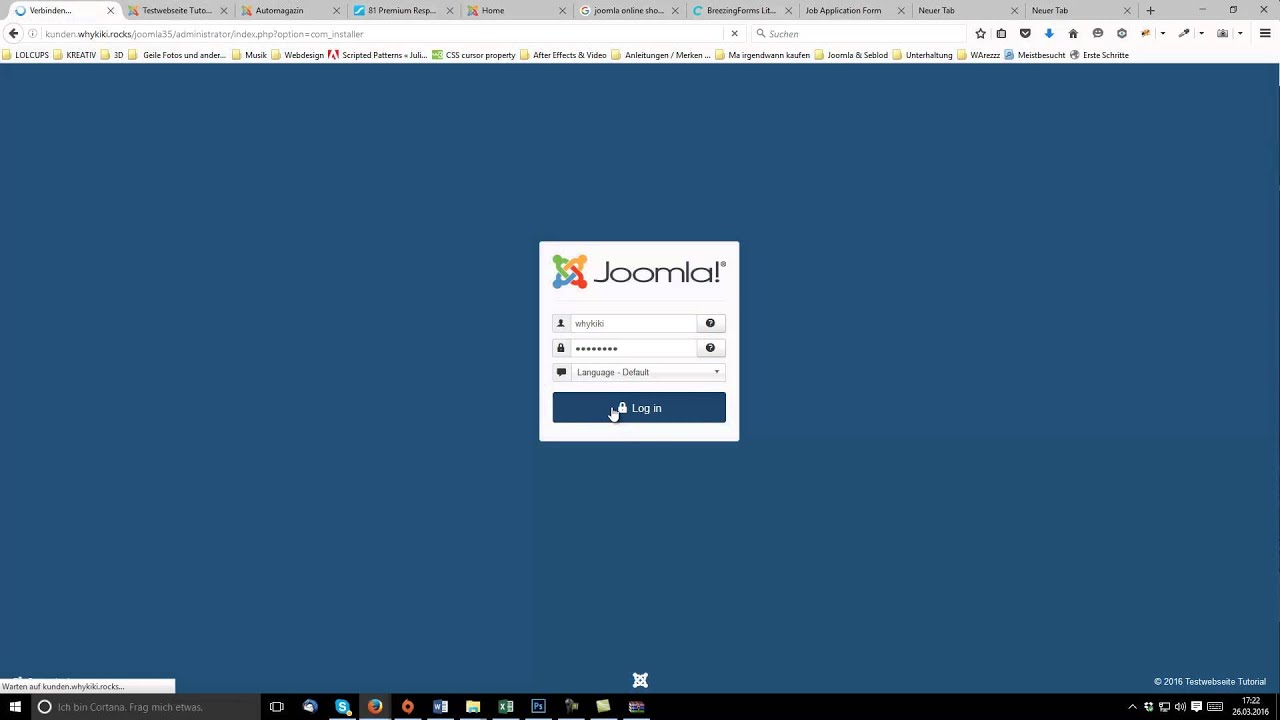
Task: Click the Joomla icon at the page bottom
Action: coord(640,681)
